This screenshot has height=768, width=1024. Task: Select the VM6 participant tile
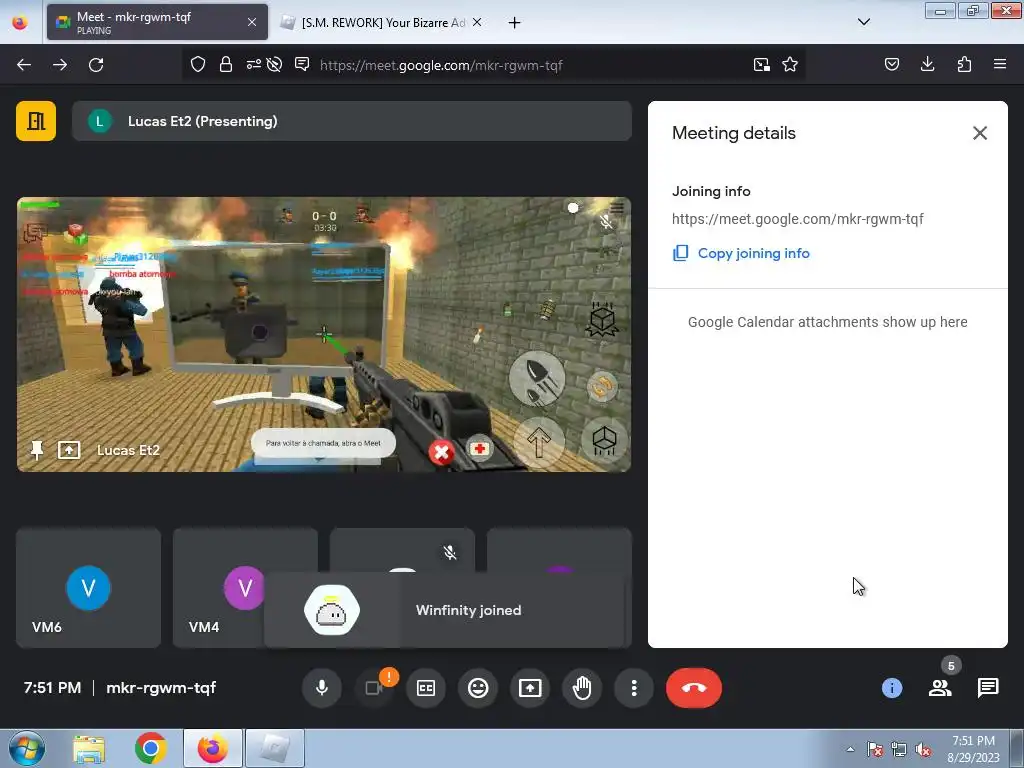point(88,588)
